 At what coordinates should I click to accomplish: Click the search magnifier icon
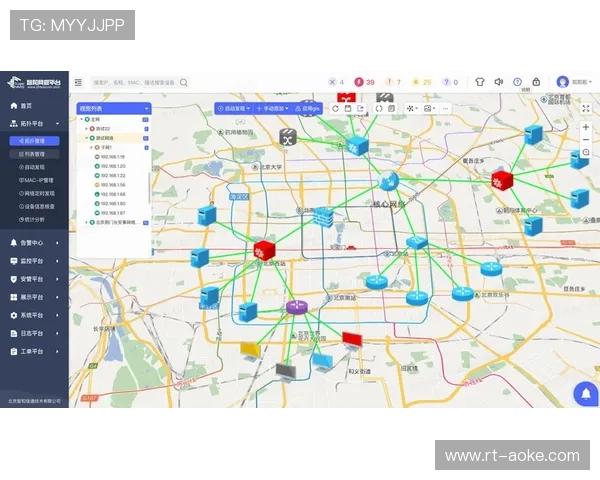(184, 83)
